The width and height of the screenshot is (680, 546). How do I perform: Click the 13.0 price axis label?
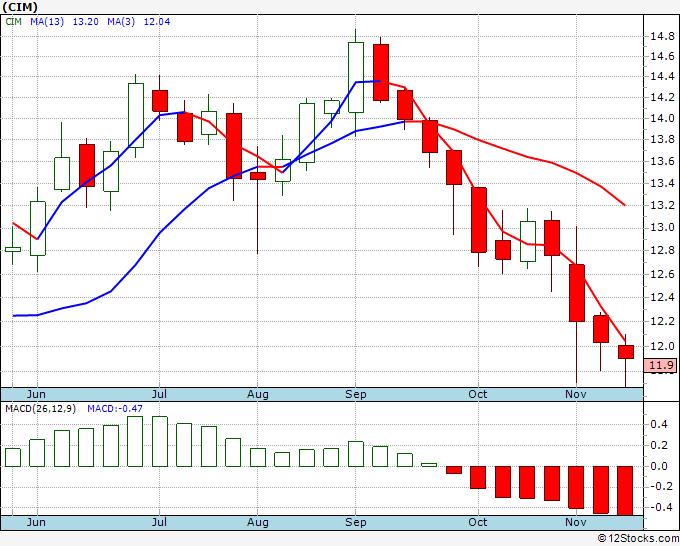[x=662, y=227]
